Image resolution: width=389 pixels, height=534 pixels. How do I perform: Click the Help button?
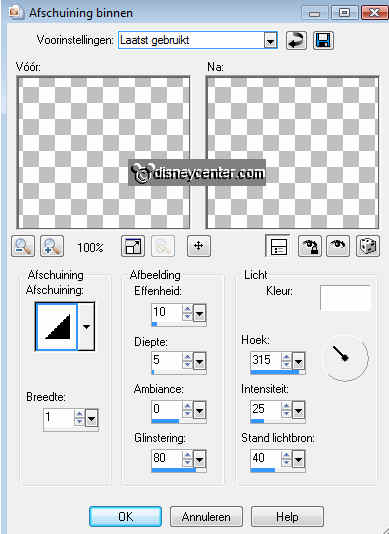point(287,517)
